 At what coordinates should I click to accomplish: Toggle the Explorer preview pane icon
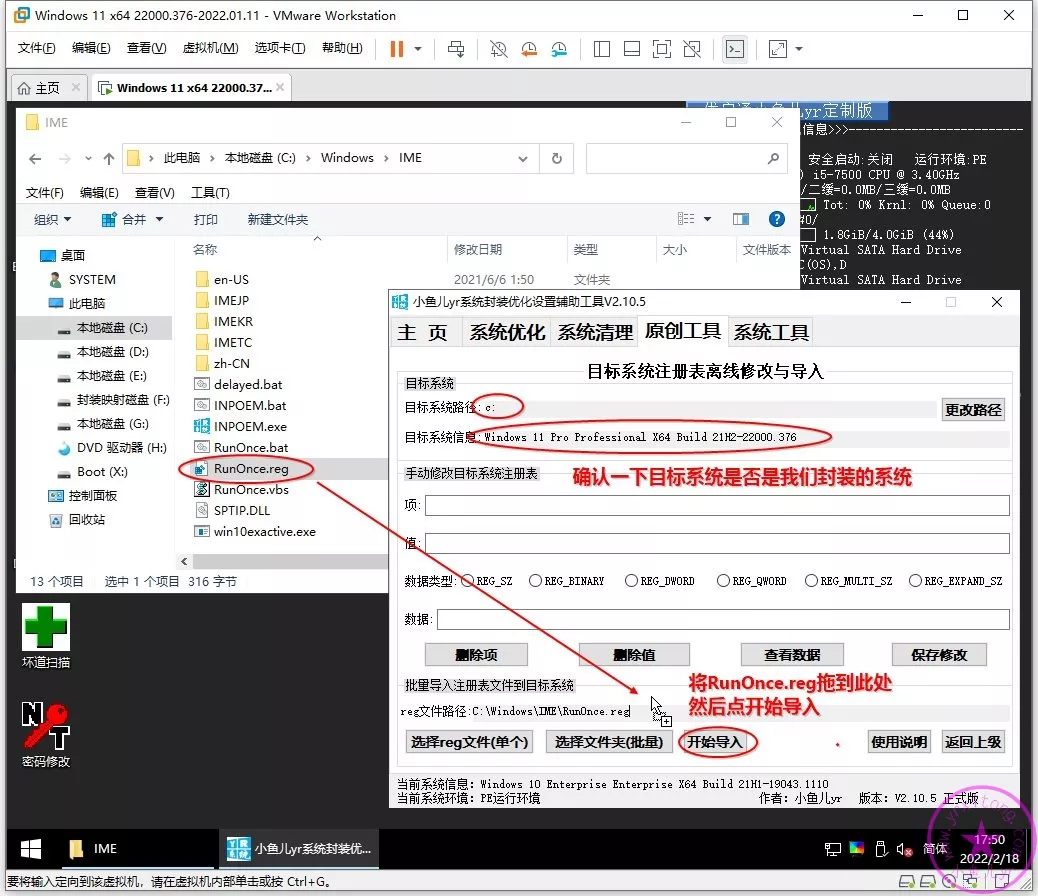tap(741, 219)
